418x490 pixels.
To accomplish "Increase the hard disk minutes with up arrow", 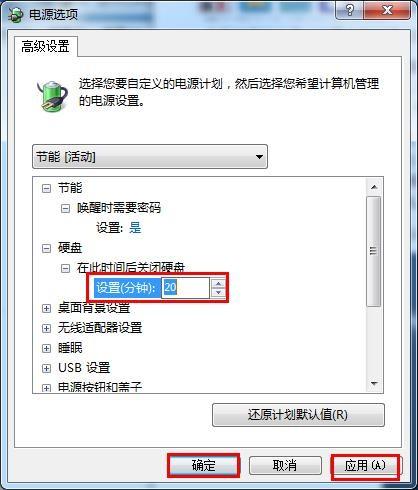I will pos(218,284).
